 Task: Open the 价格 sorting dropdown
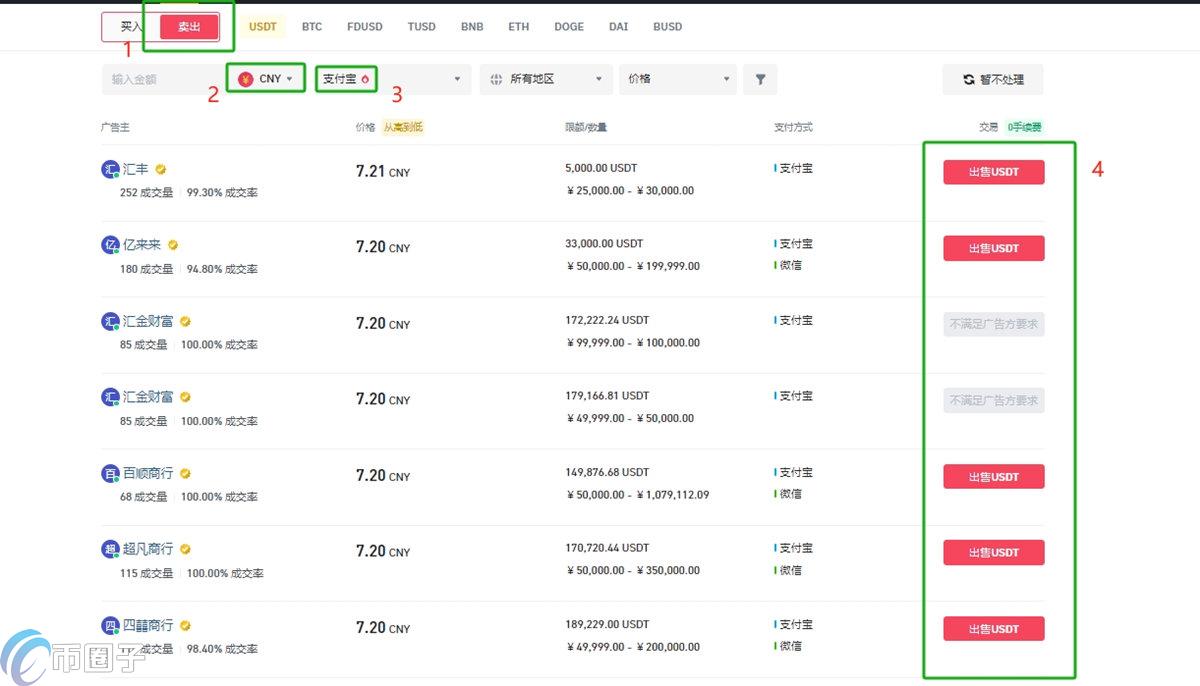pos(679,79)
